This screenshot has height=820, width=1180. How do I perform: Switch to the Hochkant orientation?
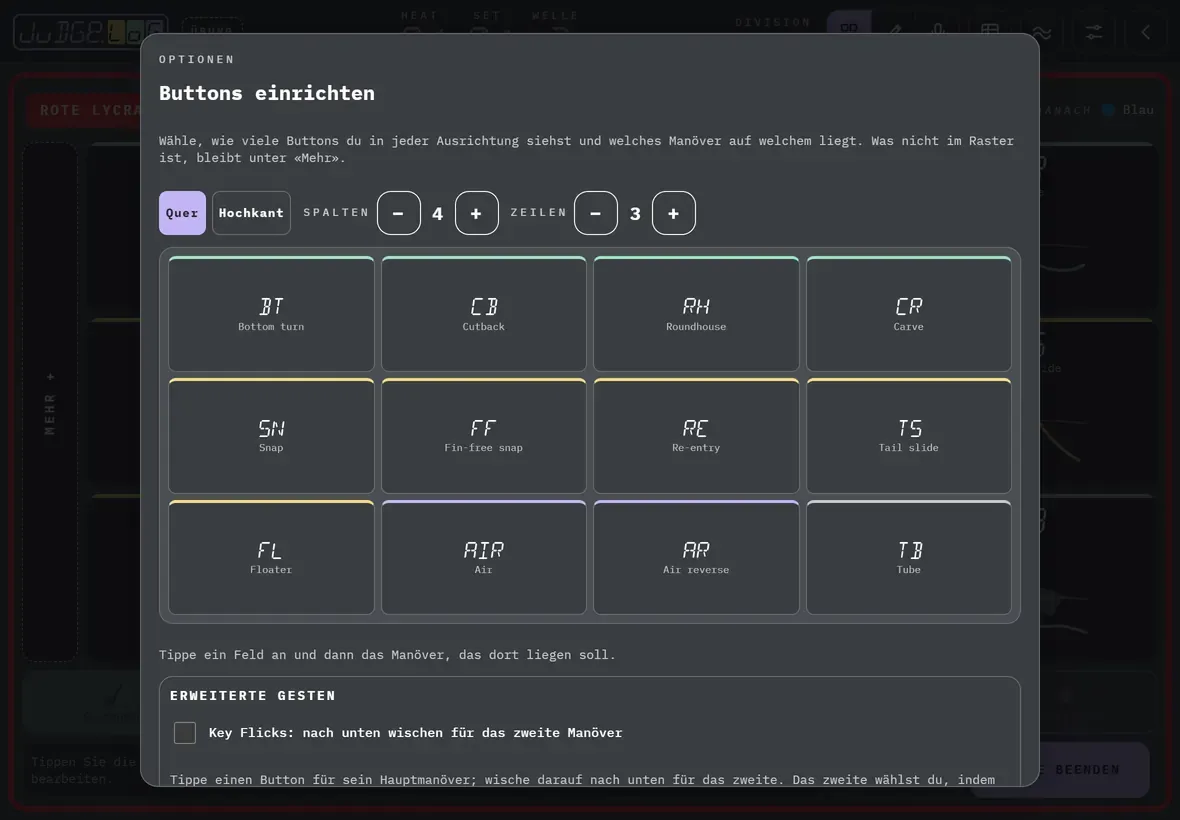251,213
